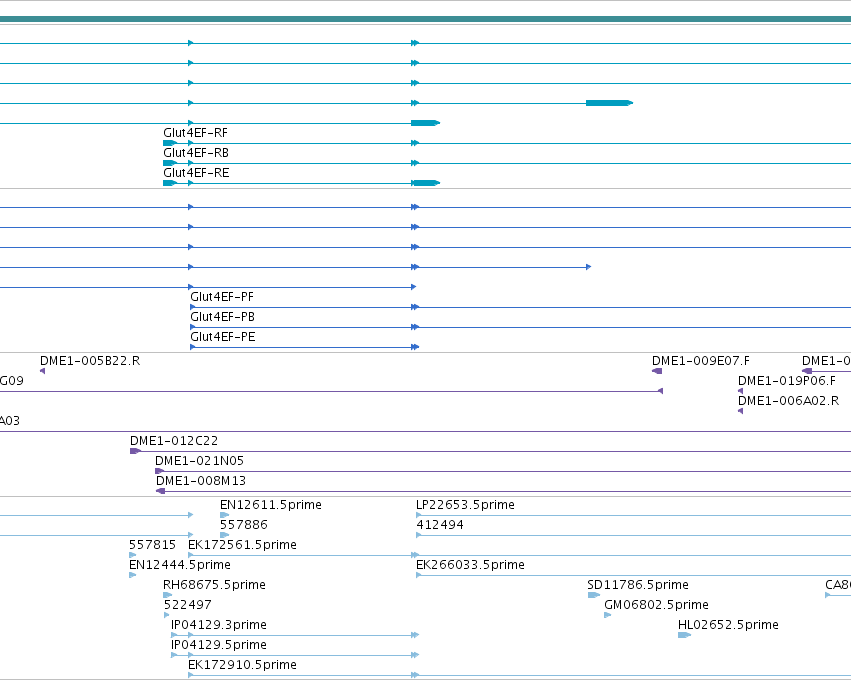Select the RH68675.5prime EST label

(214, 586)
